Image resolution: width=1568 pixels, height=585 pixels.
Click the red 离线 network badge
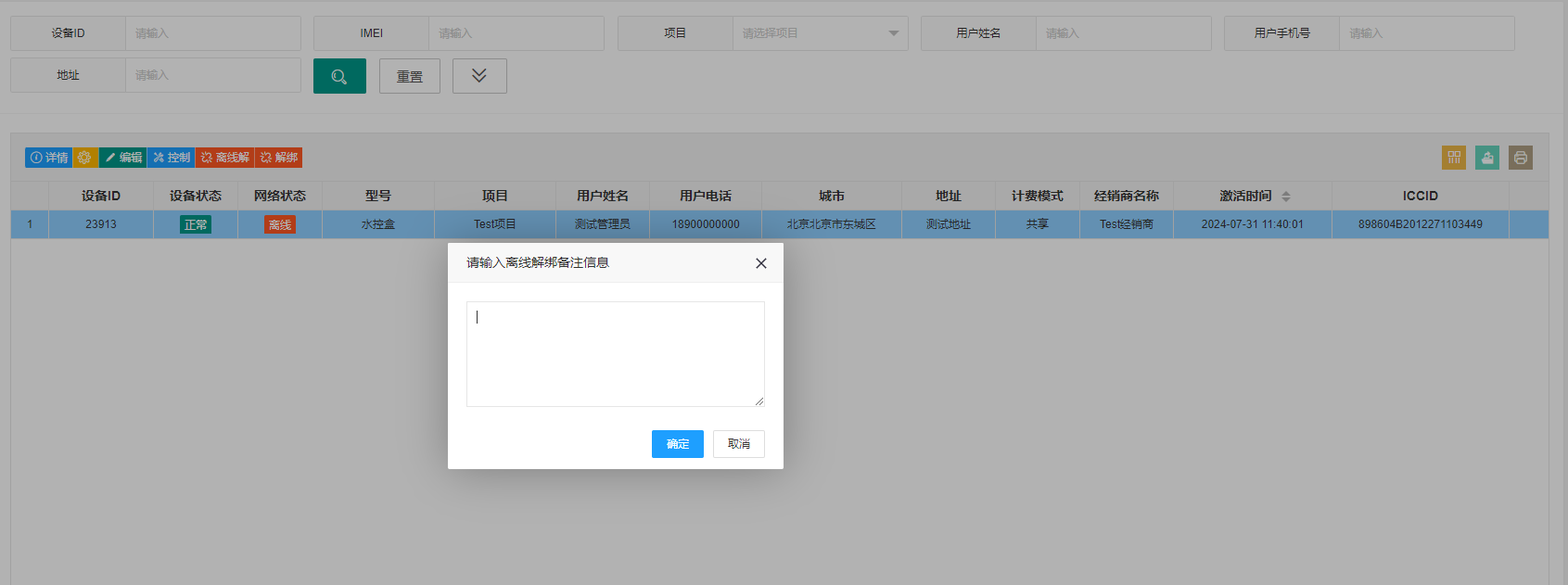[280, 224]
